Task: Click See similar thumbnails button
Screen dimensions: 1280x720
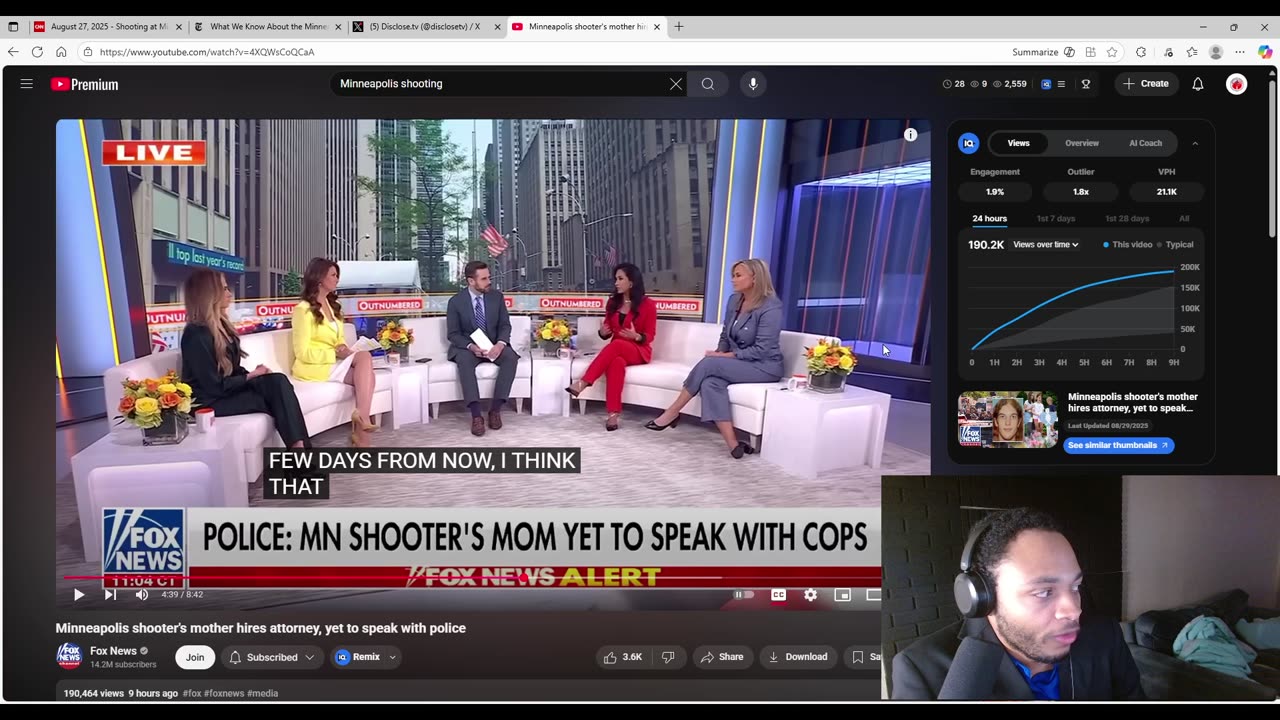Action: (1118, 445)
